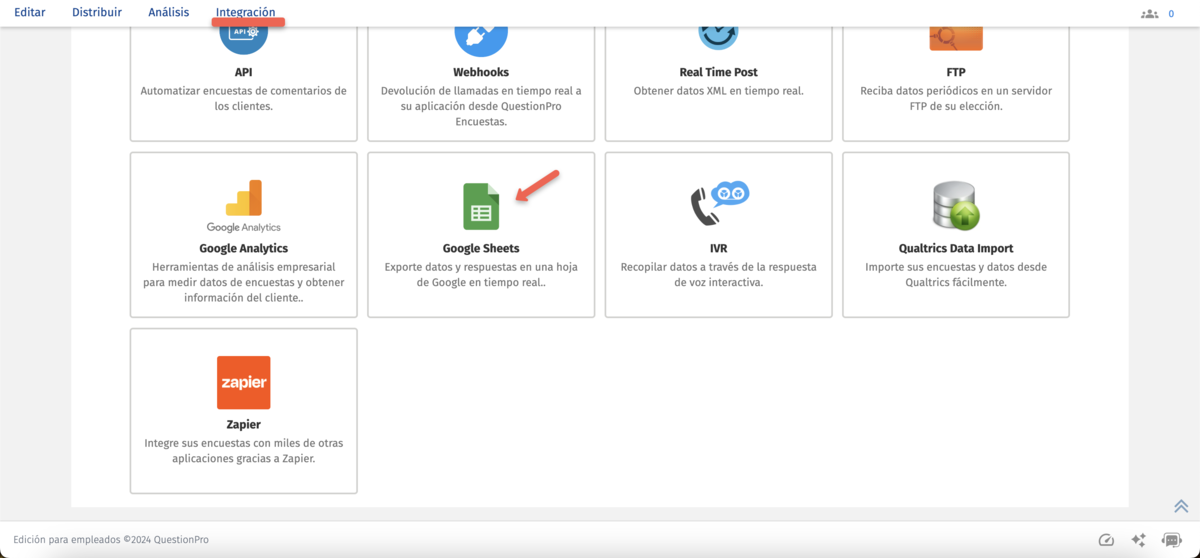Viewport: 1200px width, 558px height.
Task: Select the Integración tab
Action: coord(246,13)
